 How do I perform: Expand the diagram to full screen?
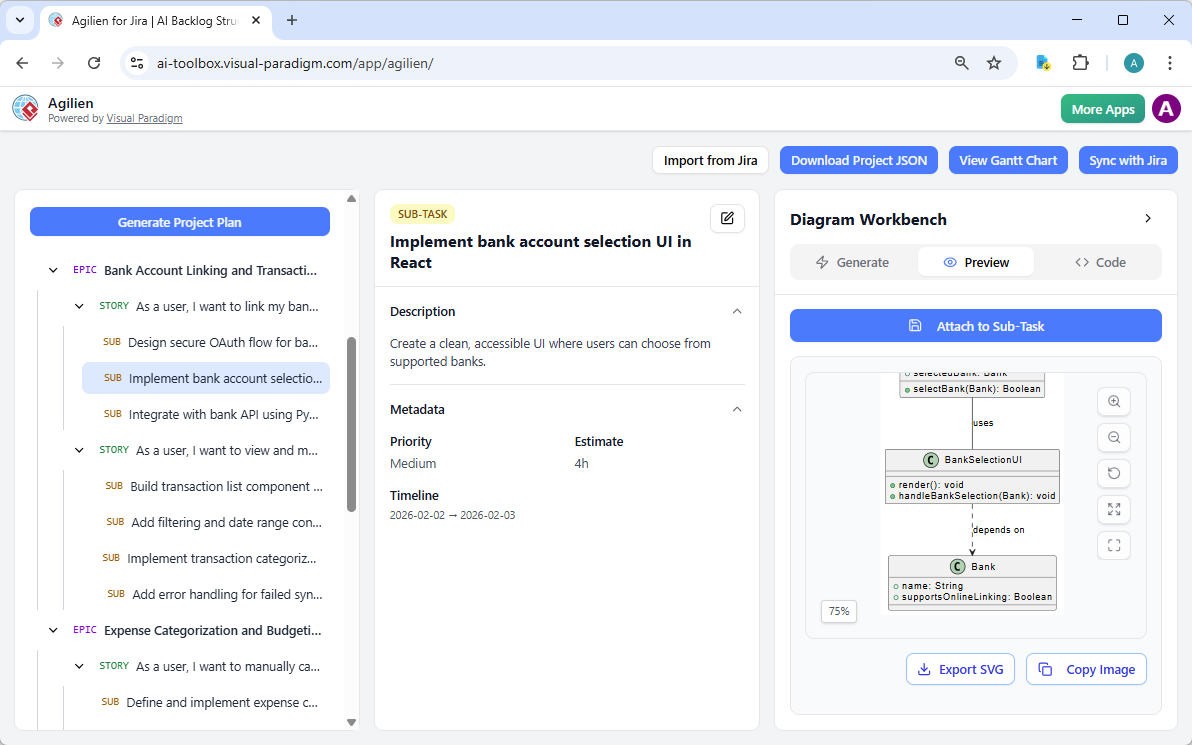point(1114,509)
